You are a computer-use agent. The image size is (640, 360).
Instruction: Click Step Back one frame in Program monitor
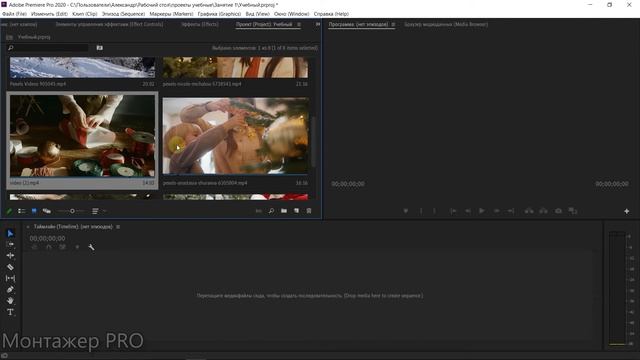pos(468,211)
